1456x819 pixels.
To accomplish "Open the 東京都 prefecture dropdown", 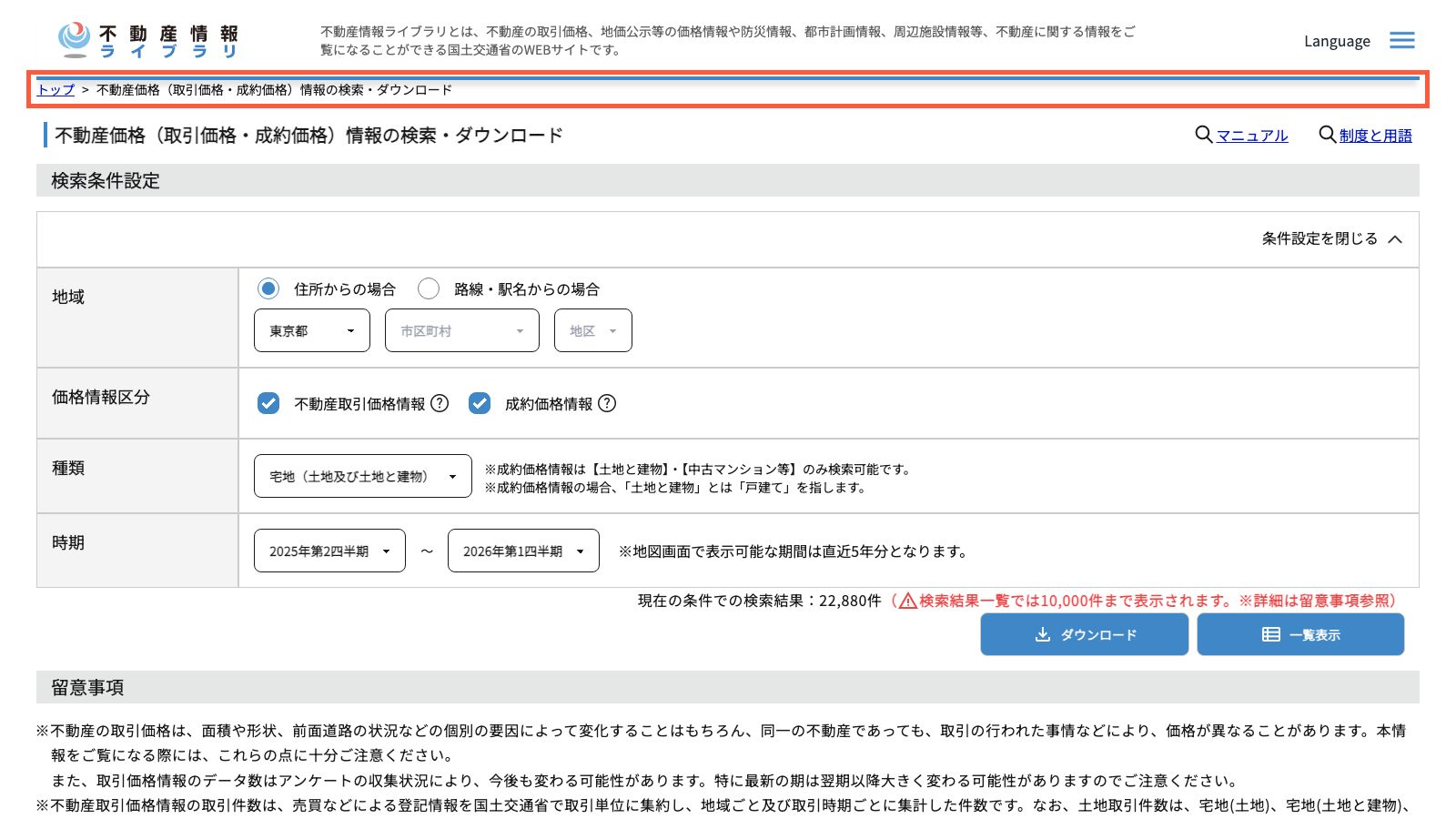I will [312, 330].
